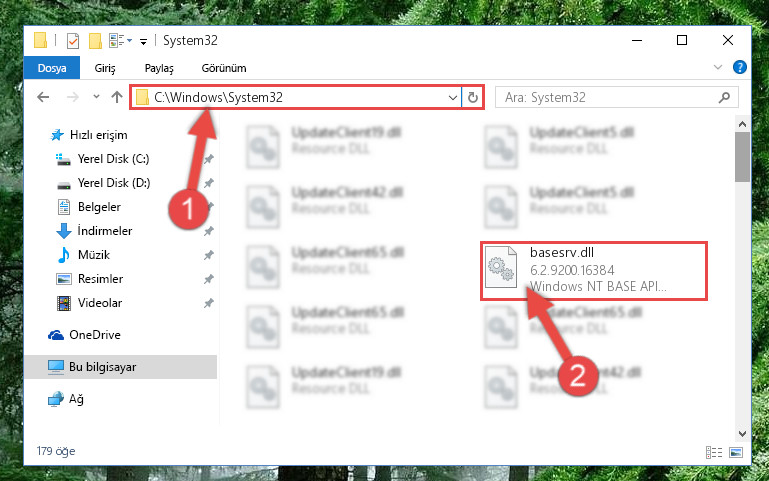
Task: Click the Properties checkmark icon in title bar
Action: [x=73, y=41]
